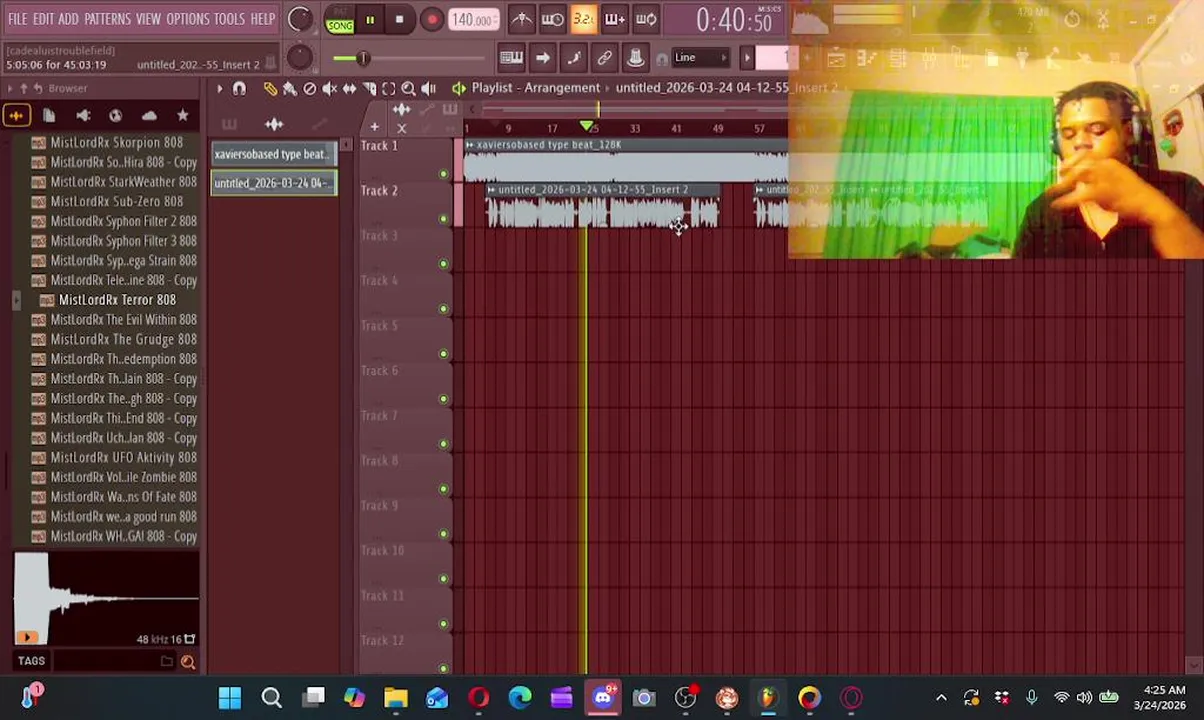1204x720 pixels.
Task: Click the red Record button
Action: click(431, 19)
